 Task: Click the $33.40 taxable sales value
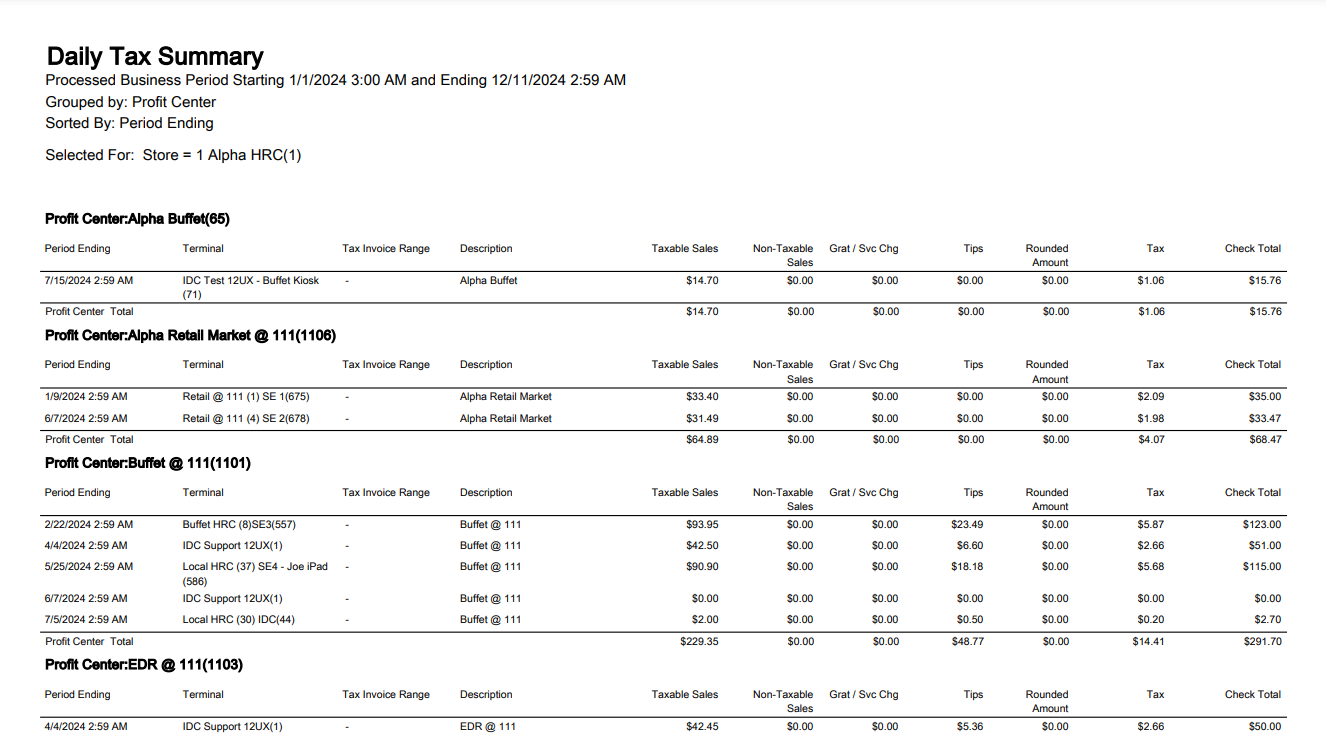click(x=702, y=397)
